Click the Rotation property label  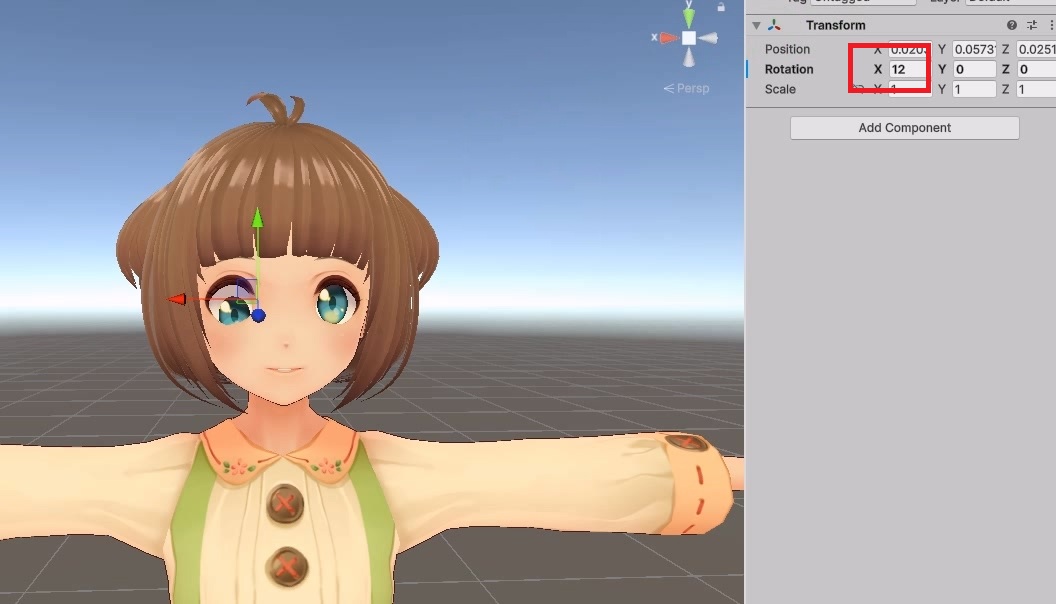789,69
